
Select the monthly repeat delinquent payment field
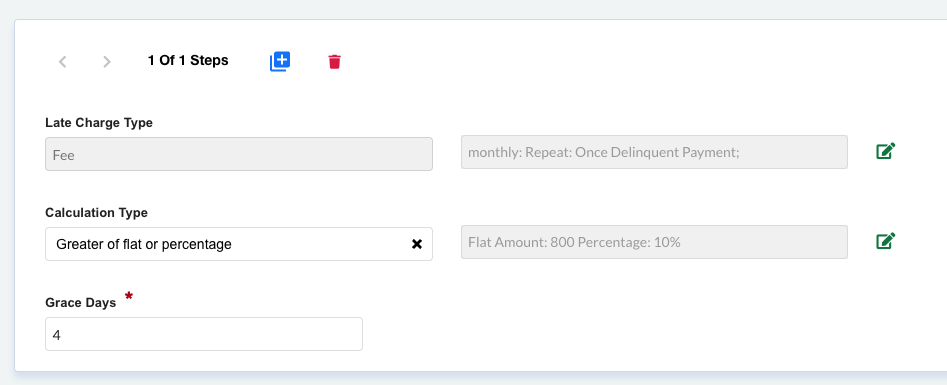[x=654, y=152]
